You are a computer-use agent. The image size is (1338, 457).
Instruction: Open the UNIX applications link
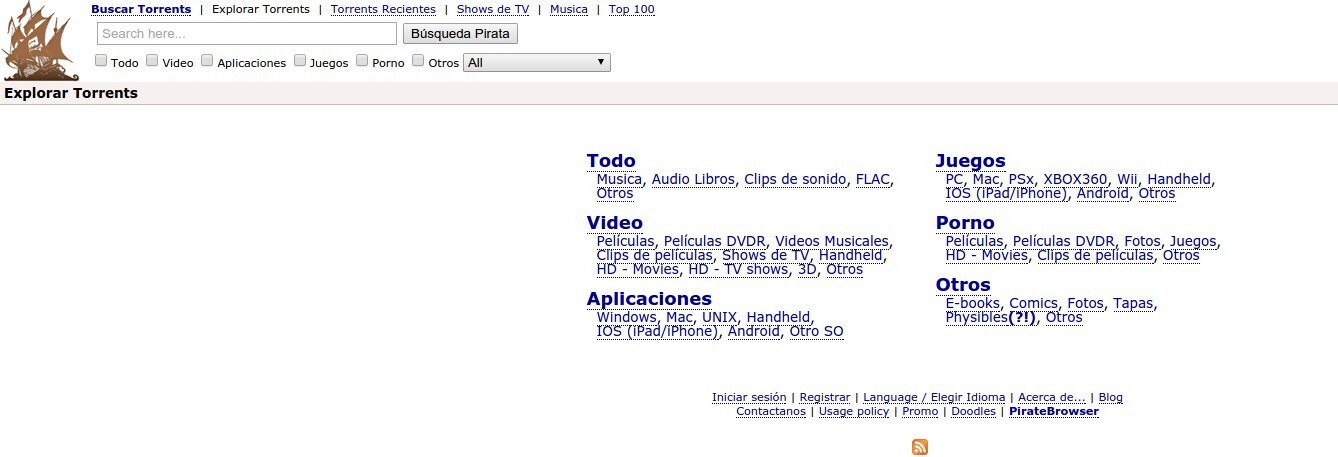[x=719, y=318]
